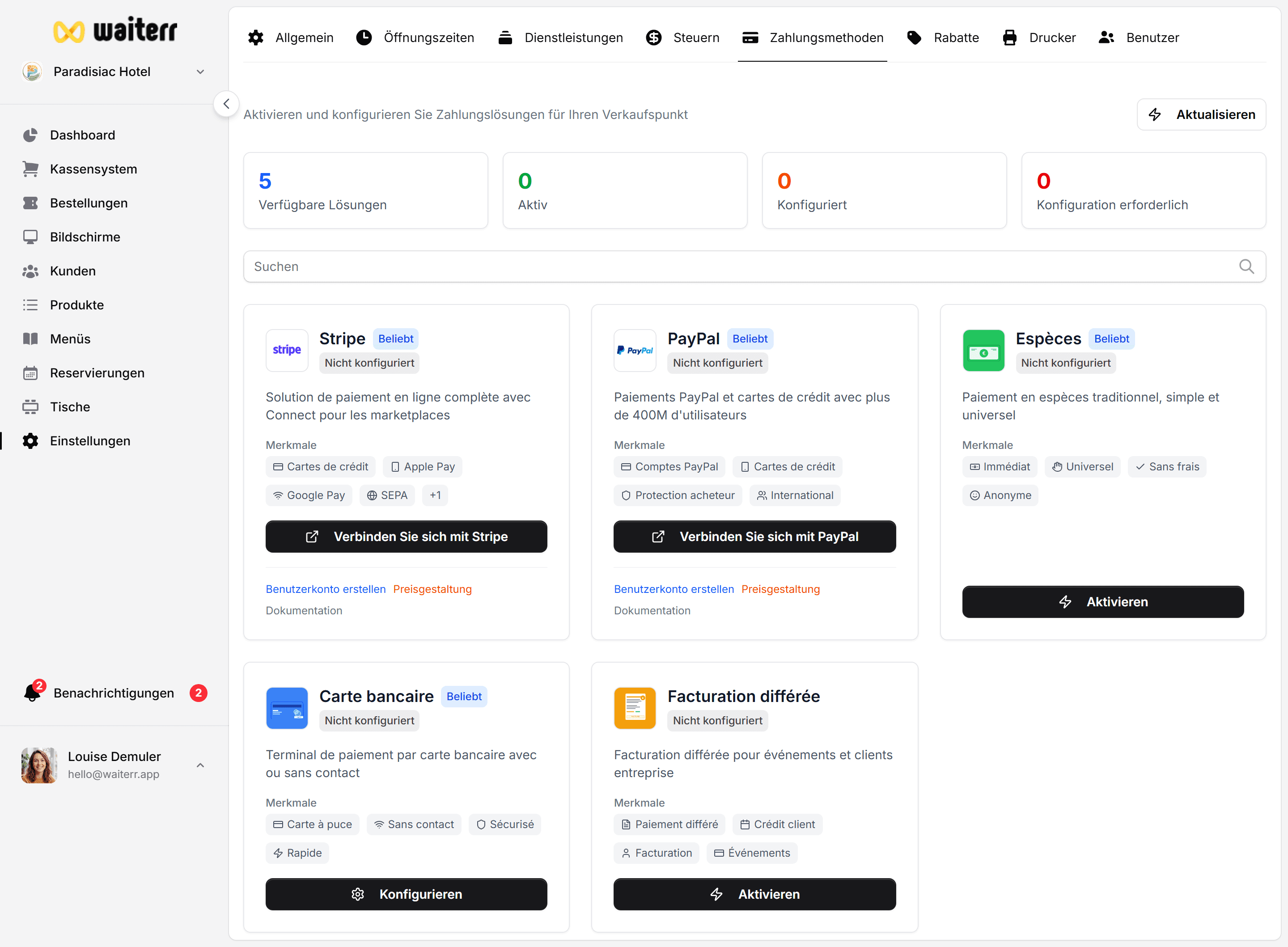Click the Reservierungen calendar icon
Screen dimensions: 1288x947
pos(30,373)
